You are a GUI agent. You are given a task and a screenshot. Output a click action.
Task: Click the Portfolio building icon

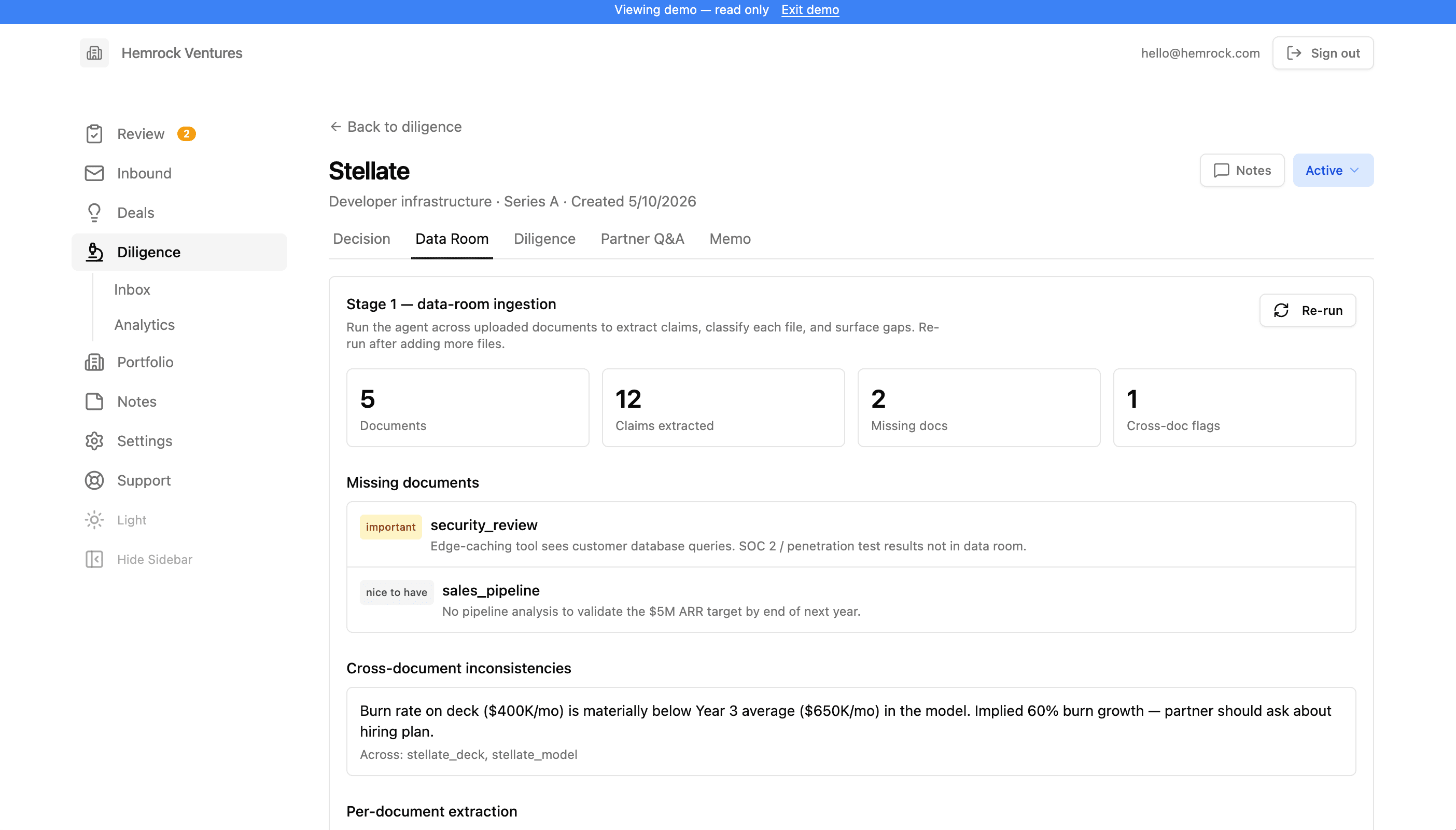[x=94, y=362]
